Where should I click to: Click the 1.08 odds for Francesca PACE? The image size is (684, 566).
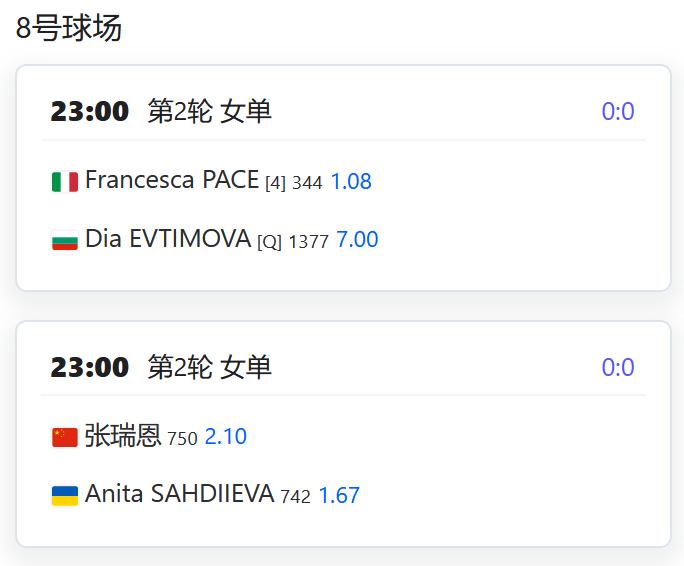tap(351, 181)
